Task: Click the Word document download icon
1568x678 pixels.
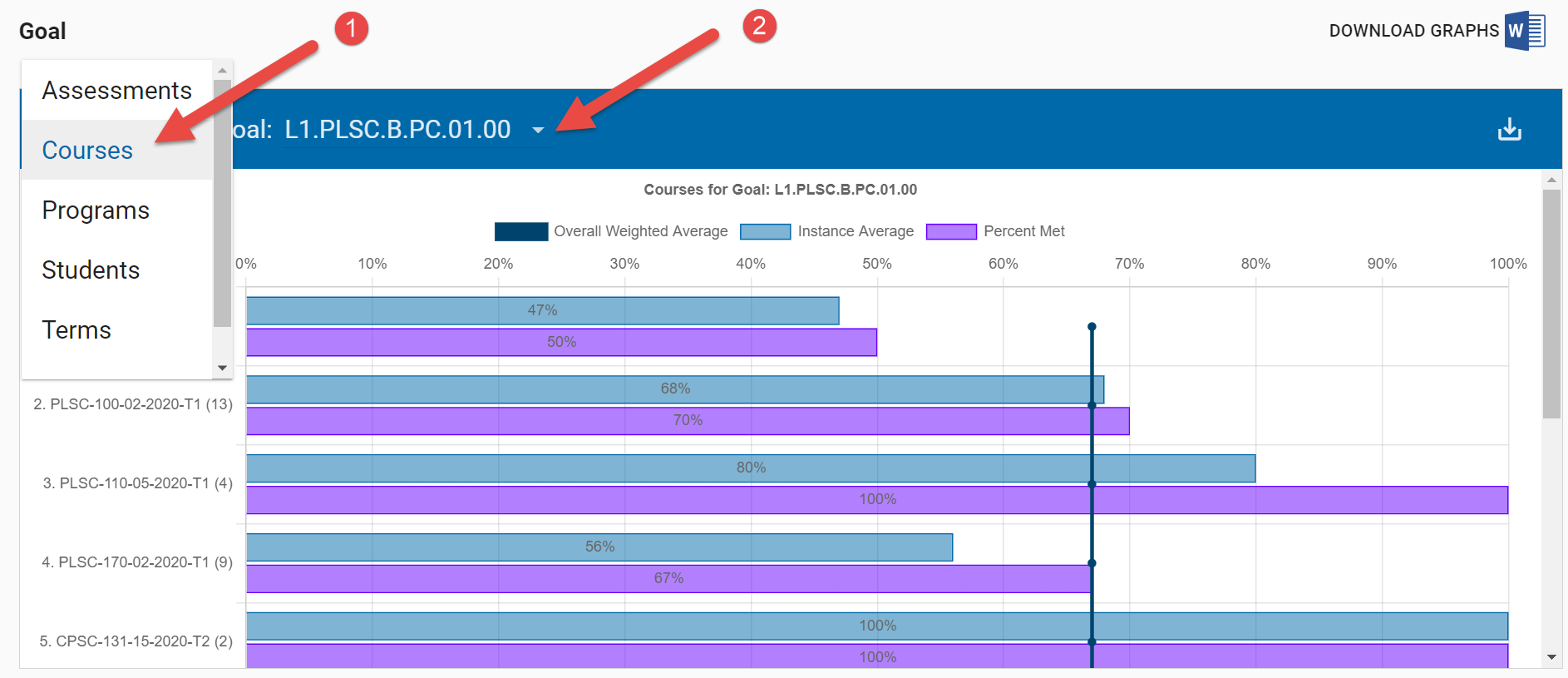Action: pyautogui.click(x=1524, y=31)
